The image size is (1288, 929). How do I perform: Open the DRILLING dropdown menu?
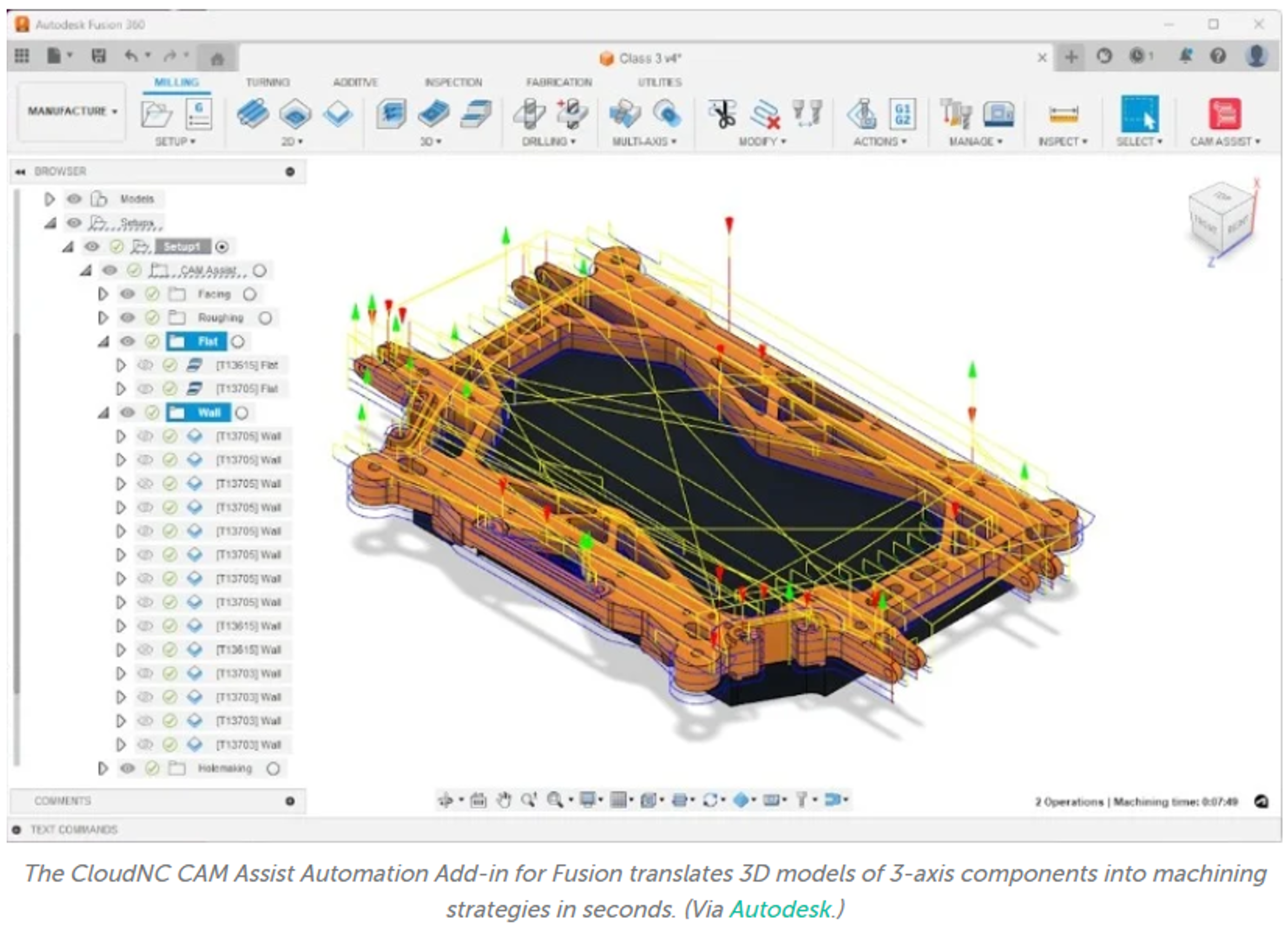tap(549, 141)
